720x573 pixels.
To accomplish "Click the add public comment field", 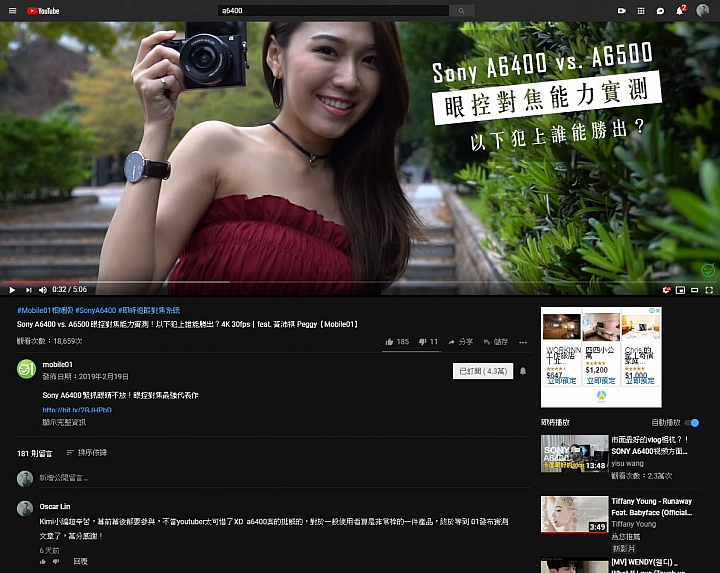I will [285, 478].
